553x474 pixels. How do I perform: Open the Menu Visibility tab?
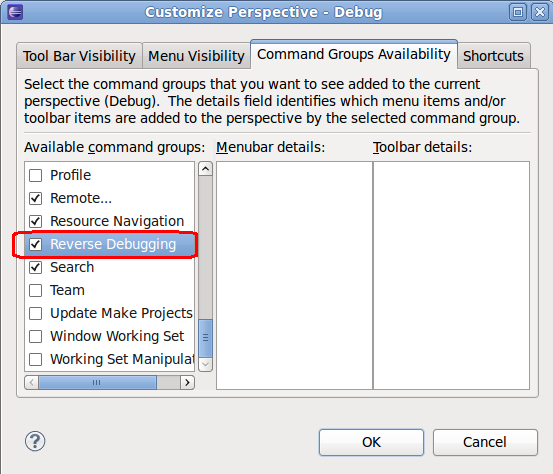(196, 56)
